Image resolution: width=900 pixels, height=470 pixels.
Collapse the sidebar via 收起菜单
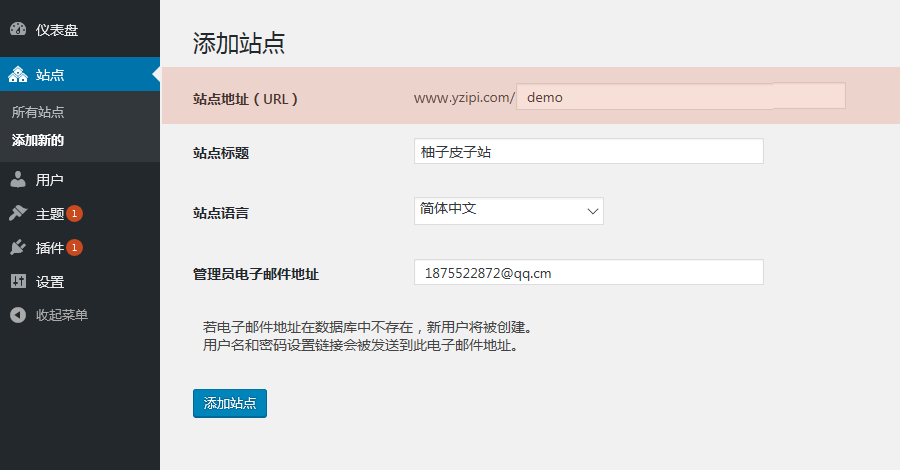tap(62, 315)
